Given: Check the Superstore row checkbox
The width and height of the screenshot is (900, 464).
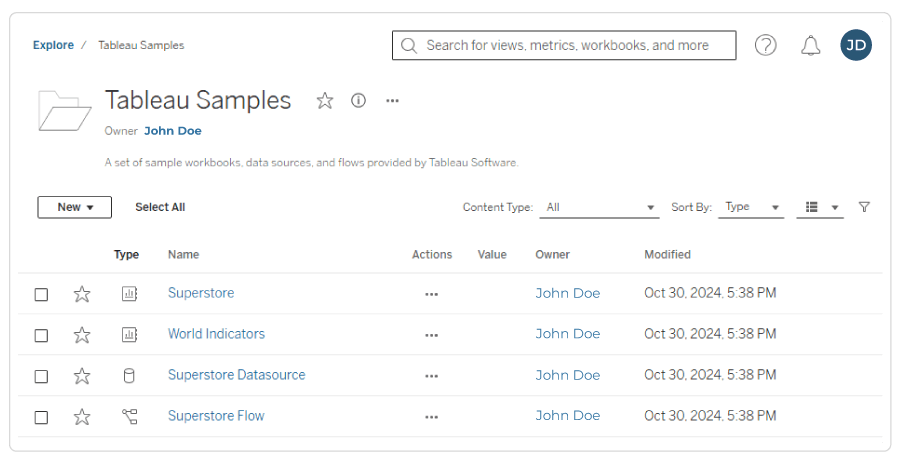Looking at the screenshot, I should pos(41,295).
